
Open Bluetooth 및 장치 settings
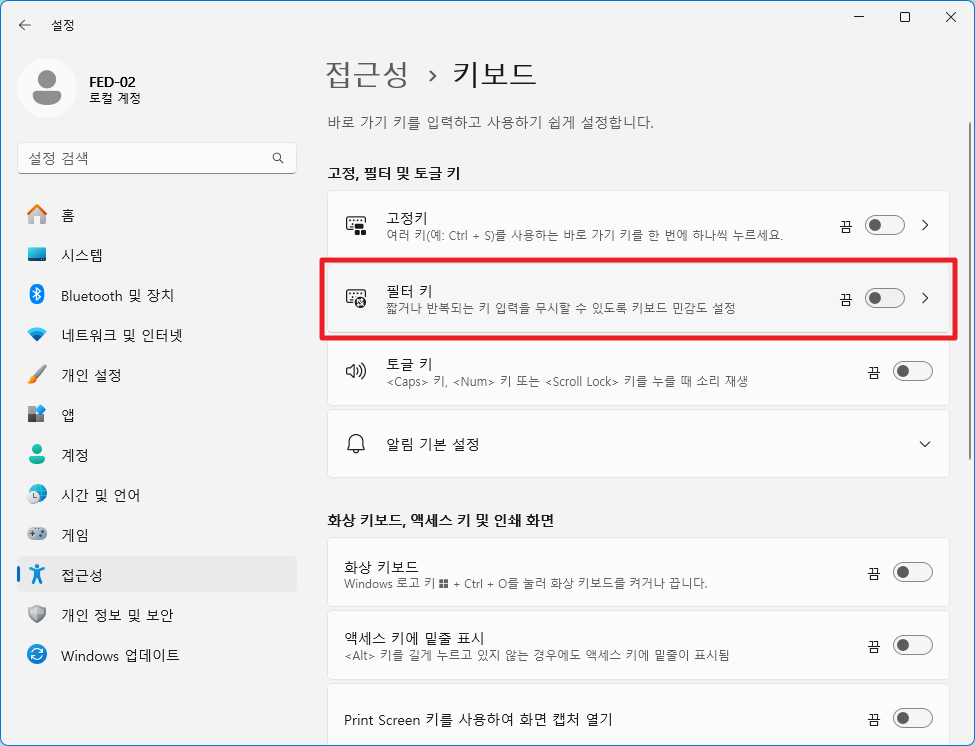(x=157, y=295)
